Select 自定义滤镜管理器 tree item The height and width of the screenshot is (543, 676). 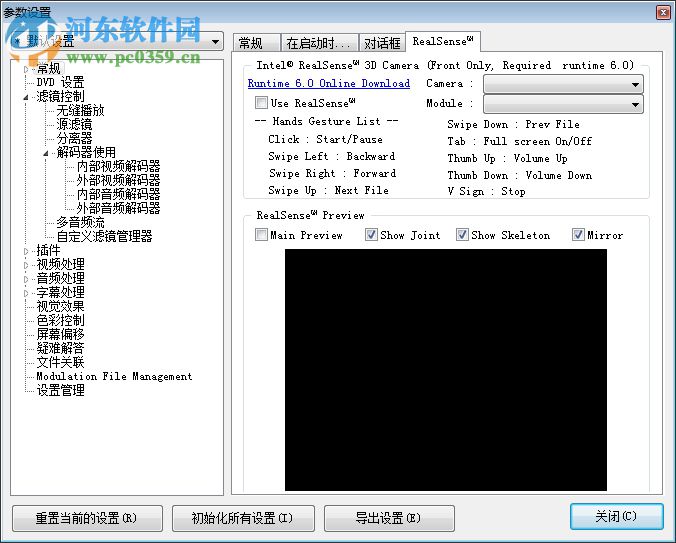click(x=104, y=236)
